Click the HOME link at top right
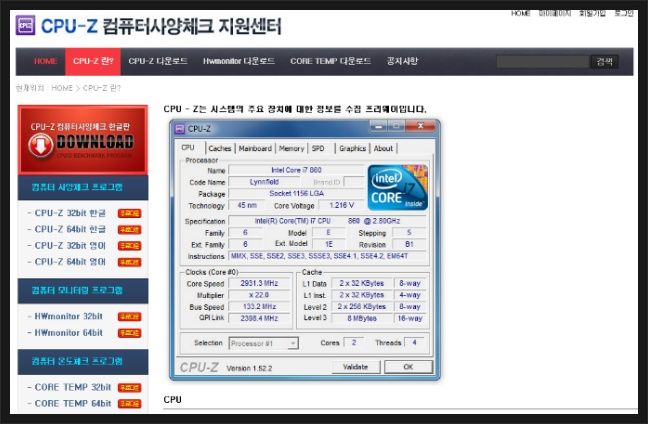The image size is (648, 424). tap(520, 13)
